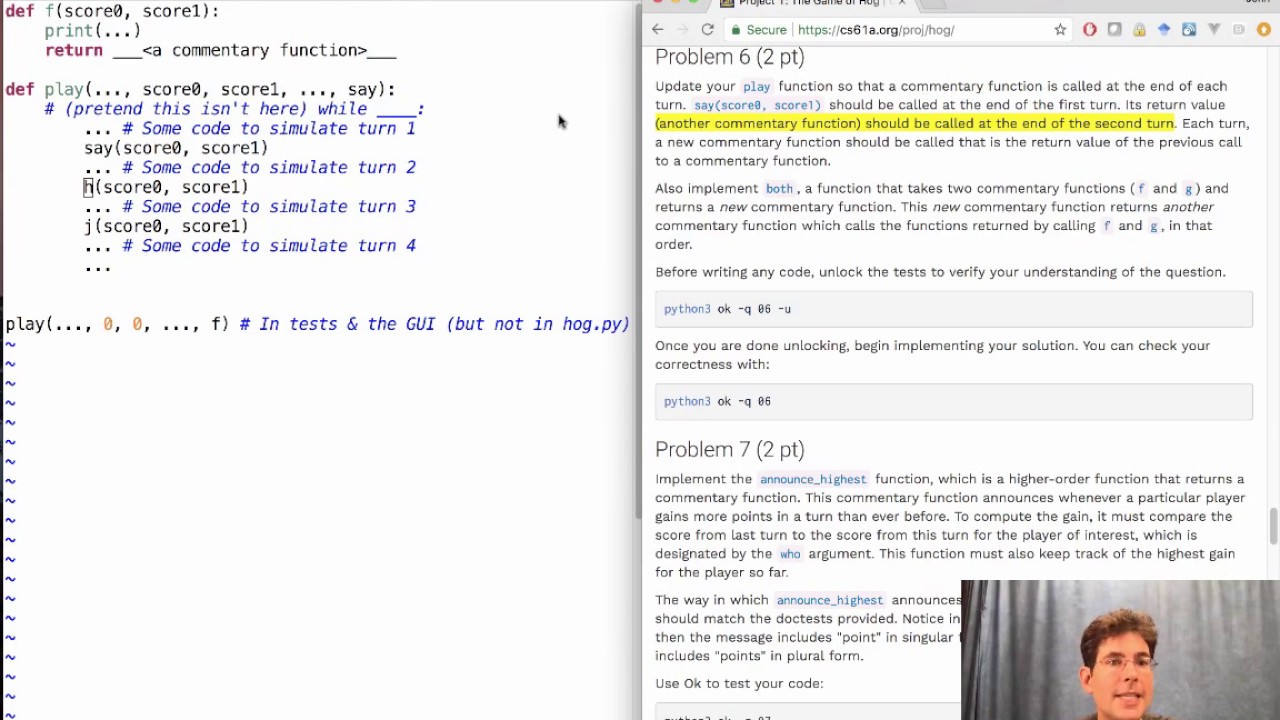
Task: Click the 'j(score0, score1)' editor line
Action: [x=166, y=226]
